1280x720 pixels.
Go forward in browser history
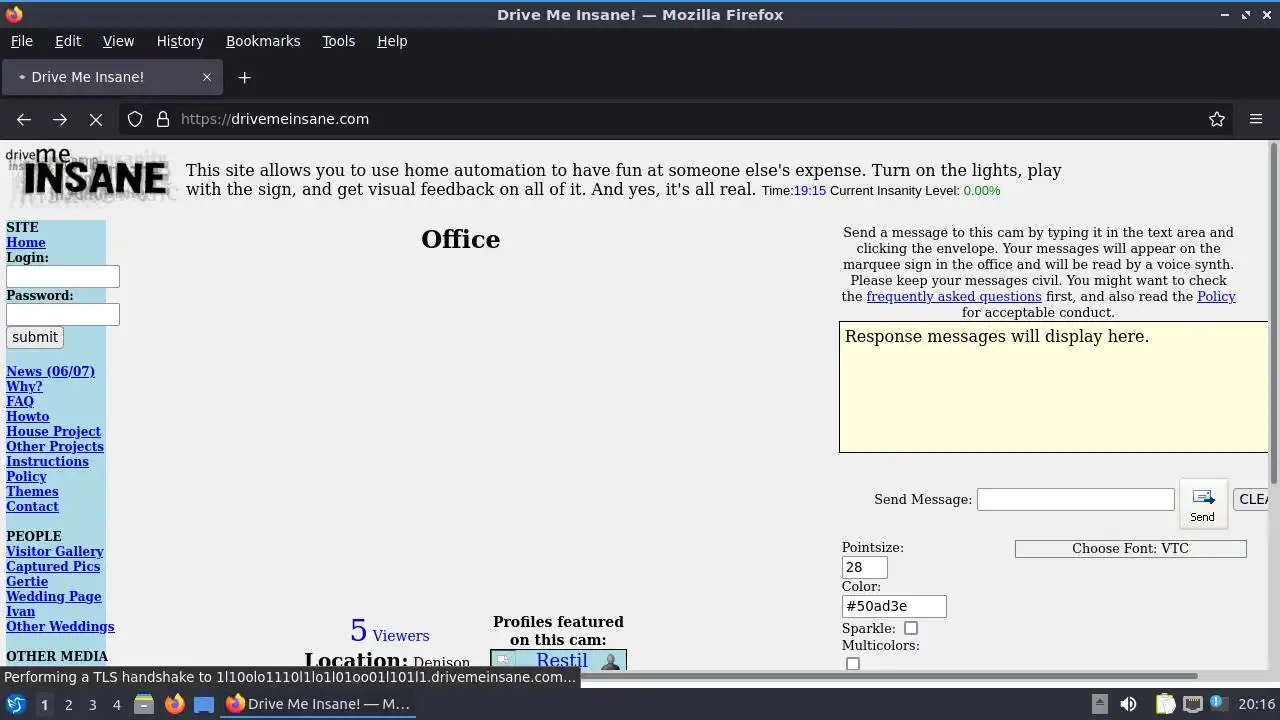pyautogui.click(x=60, y=119)
